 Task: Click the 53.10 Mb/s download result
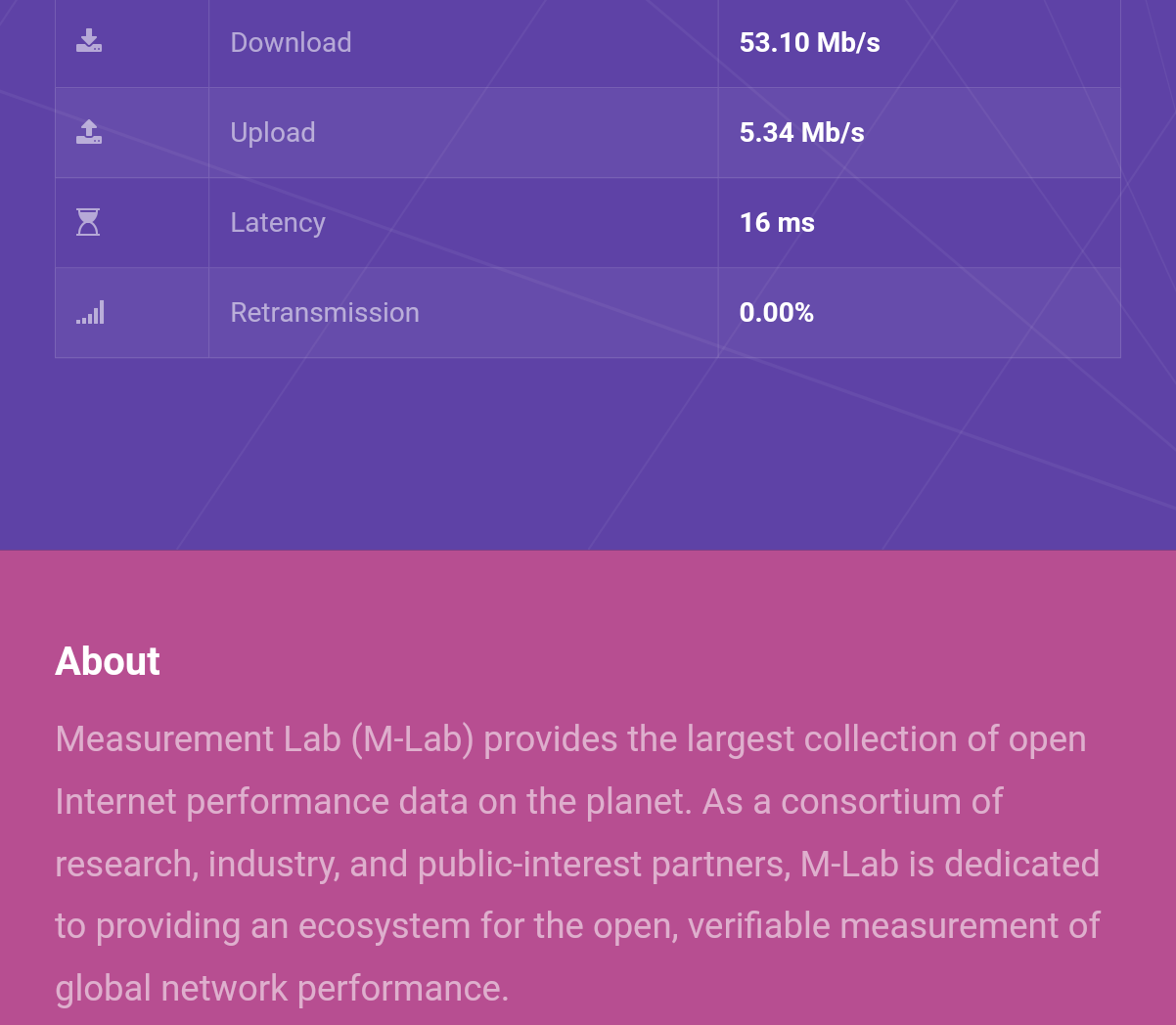[x=809, y=43]
